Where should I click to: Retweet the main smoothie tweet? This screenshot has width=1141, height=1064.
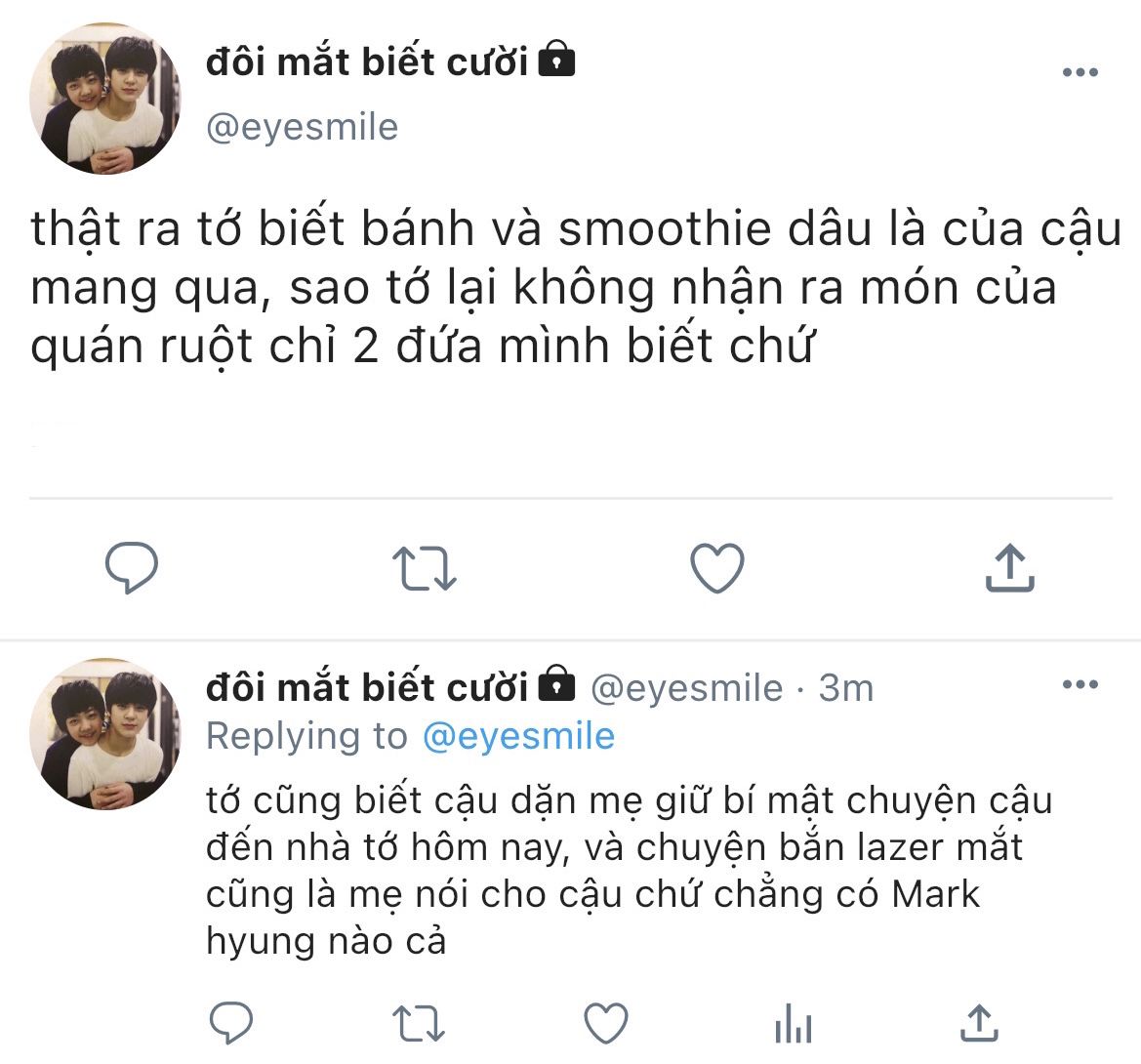pyautogui.click(x=425, y=568)
